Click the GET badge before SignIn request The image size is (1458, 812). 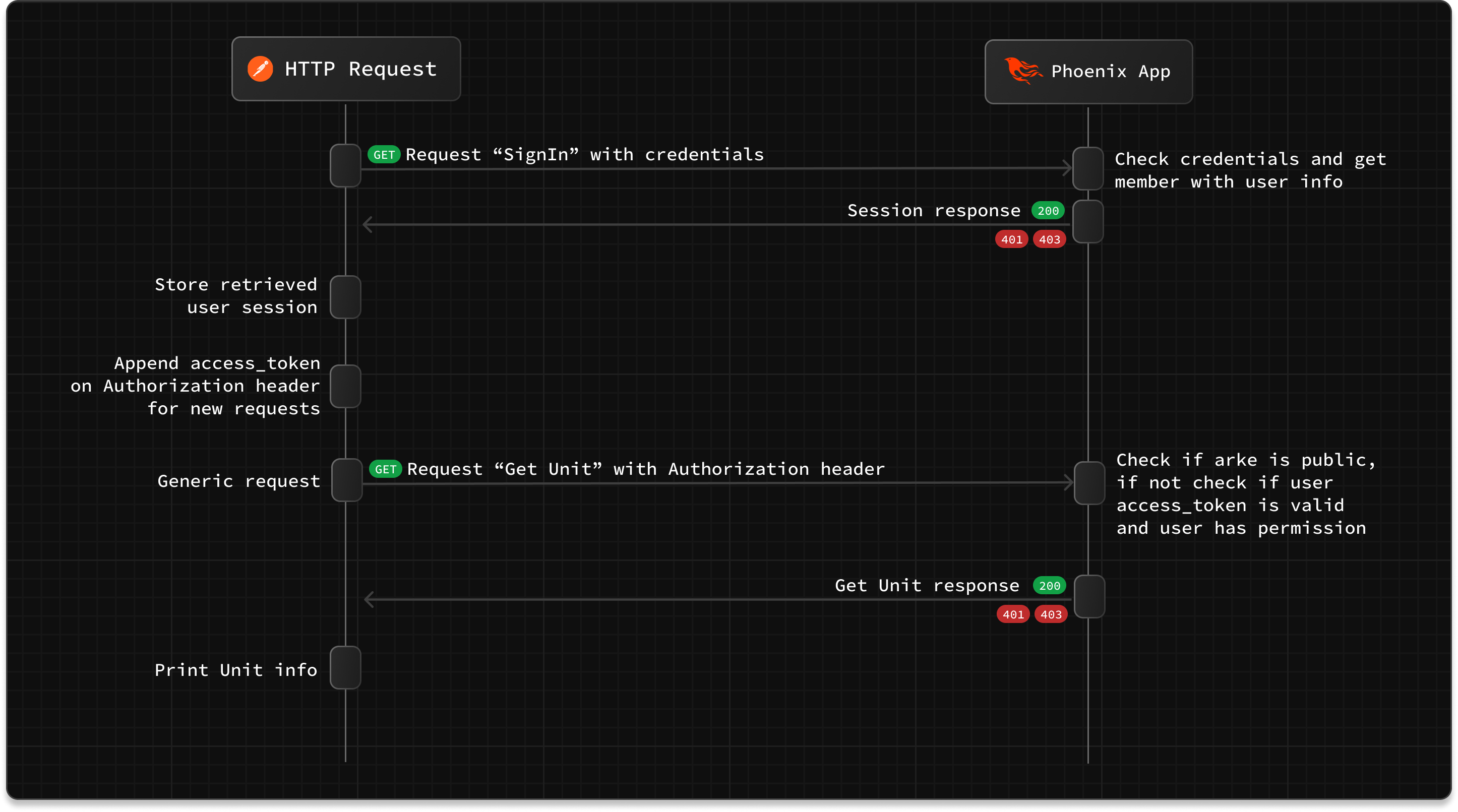click(384, 154)
